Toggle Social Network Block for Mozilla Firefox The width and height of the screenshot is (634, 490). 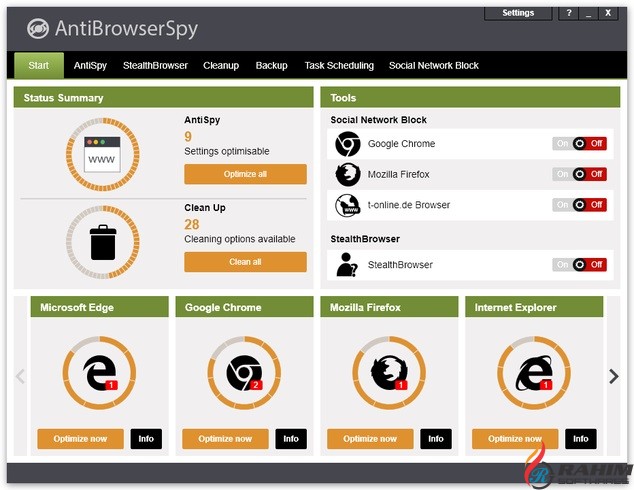(579, 174)
